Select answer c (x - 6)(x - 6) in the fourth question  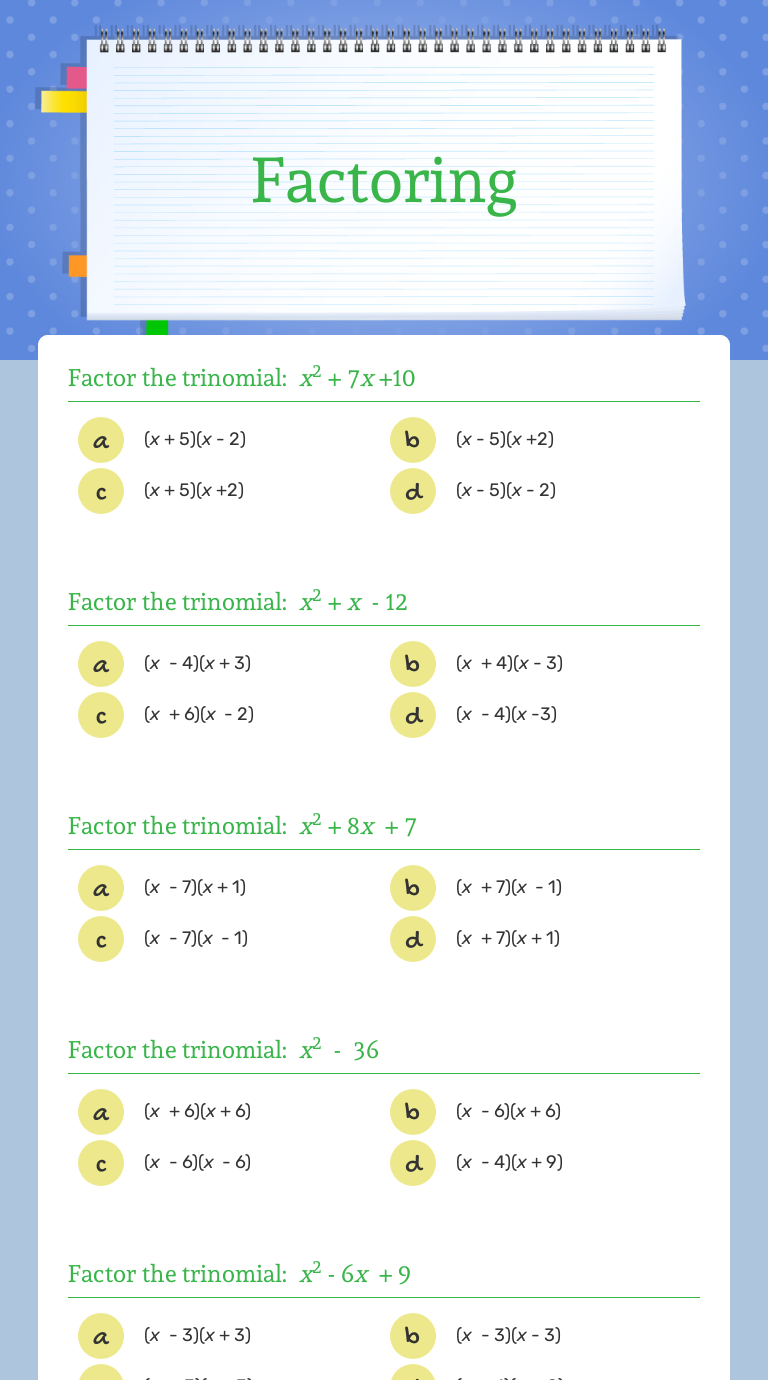coord(101,1163)
